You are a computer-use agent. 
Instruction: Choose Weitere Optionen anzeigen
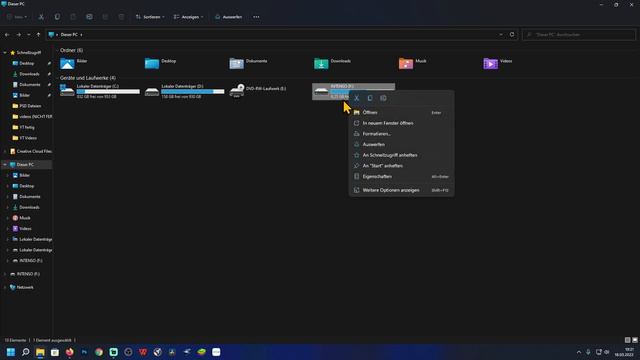(402, 190)
